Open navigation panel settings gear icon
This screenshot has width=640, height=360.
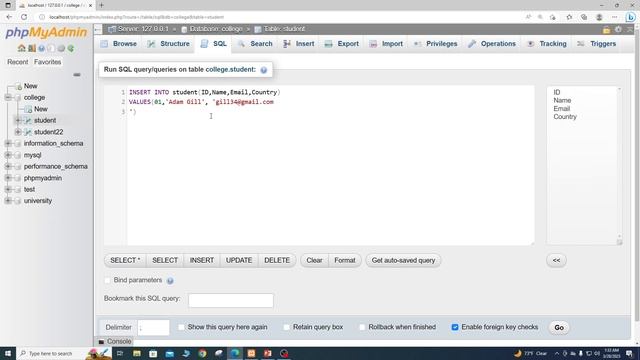[61, 48]
